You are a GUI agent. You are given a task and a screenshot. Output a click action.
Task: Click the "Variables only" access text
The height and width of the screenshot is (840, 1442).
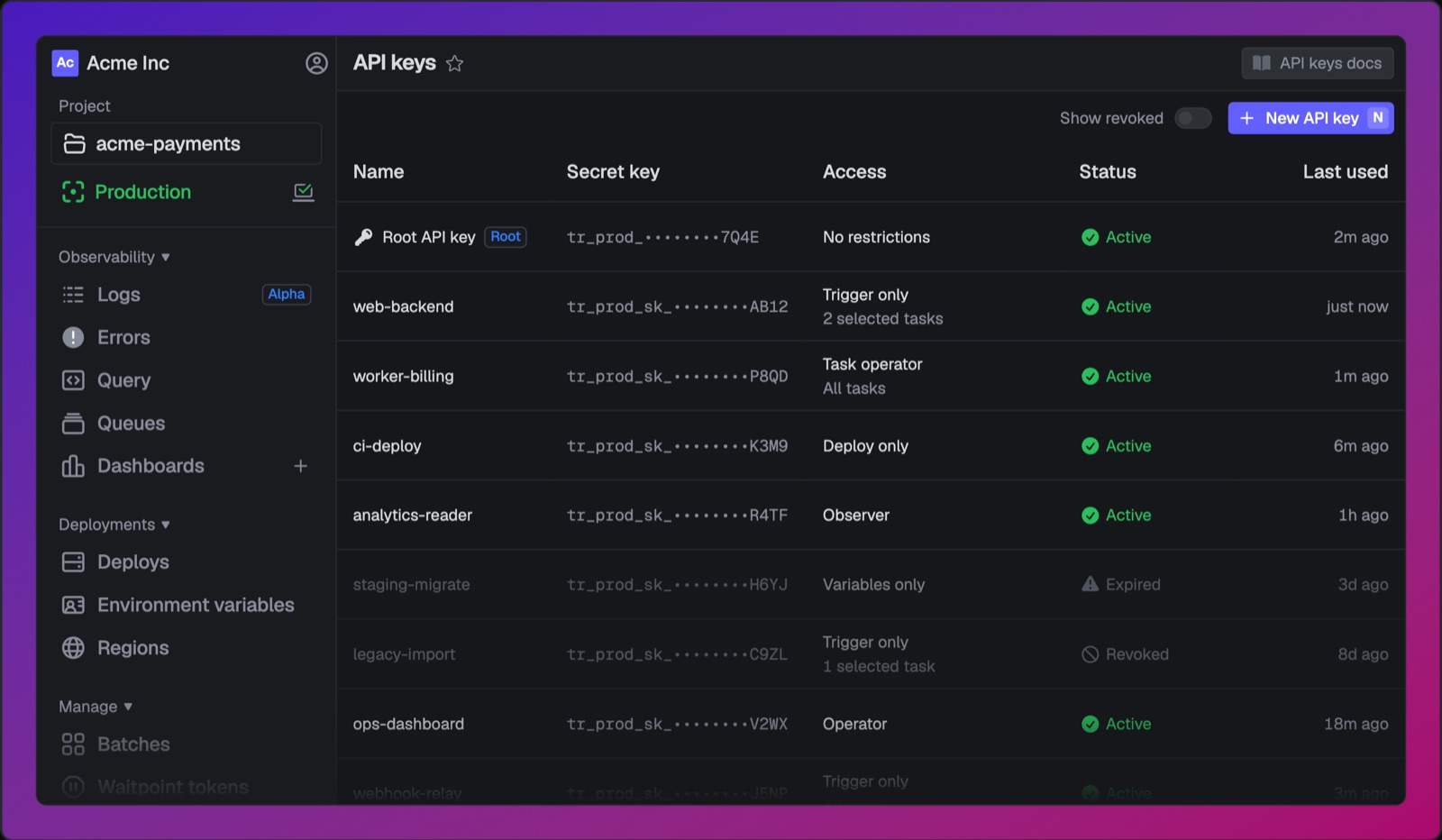coord(874,585)
